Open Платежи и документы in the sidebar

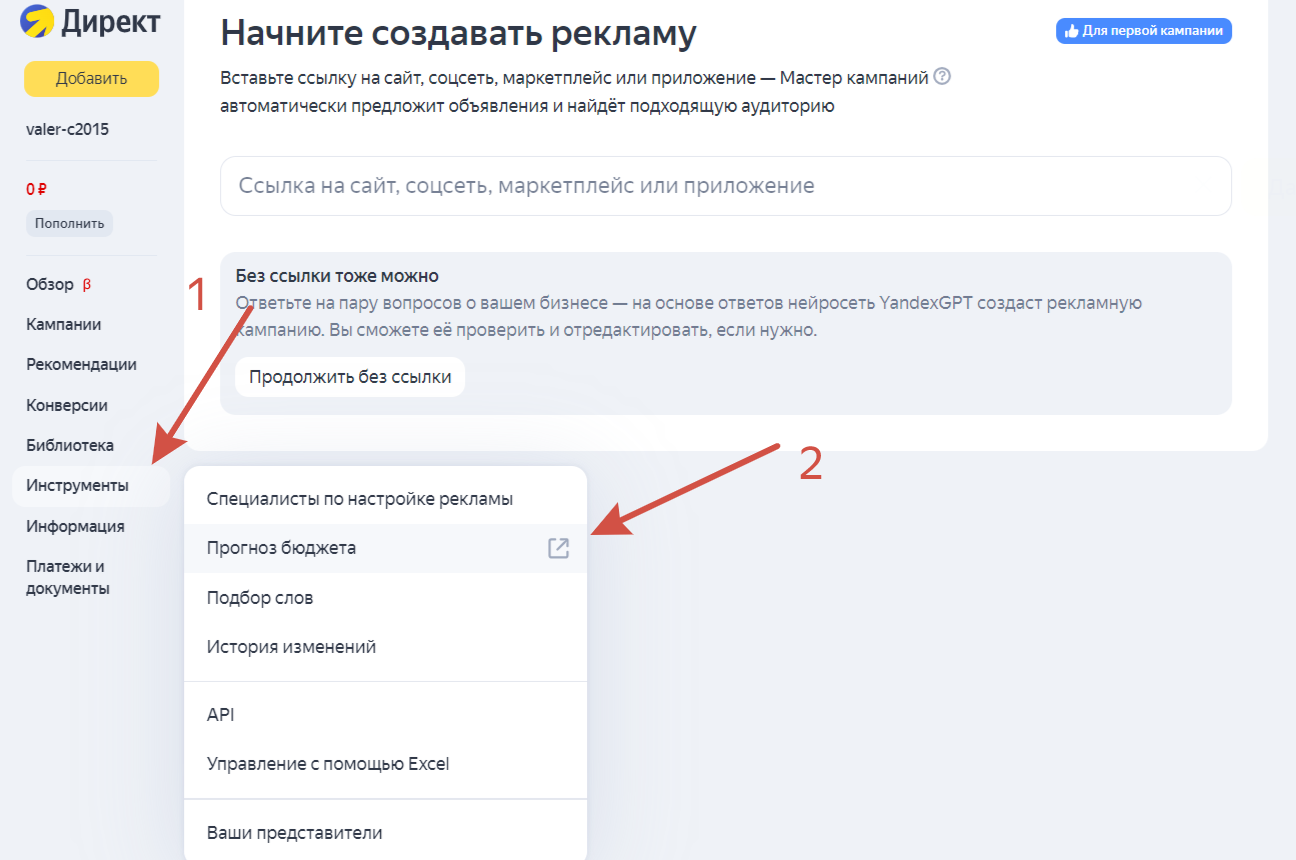68,577
